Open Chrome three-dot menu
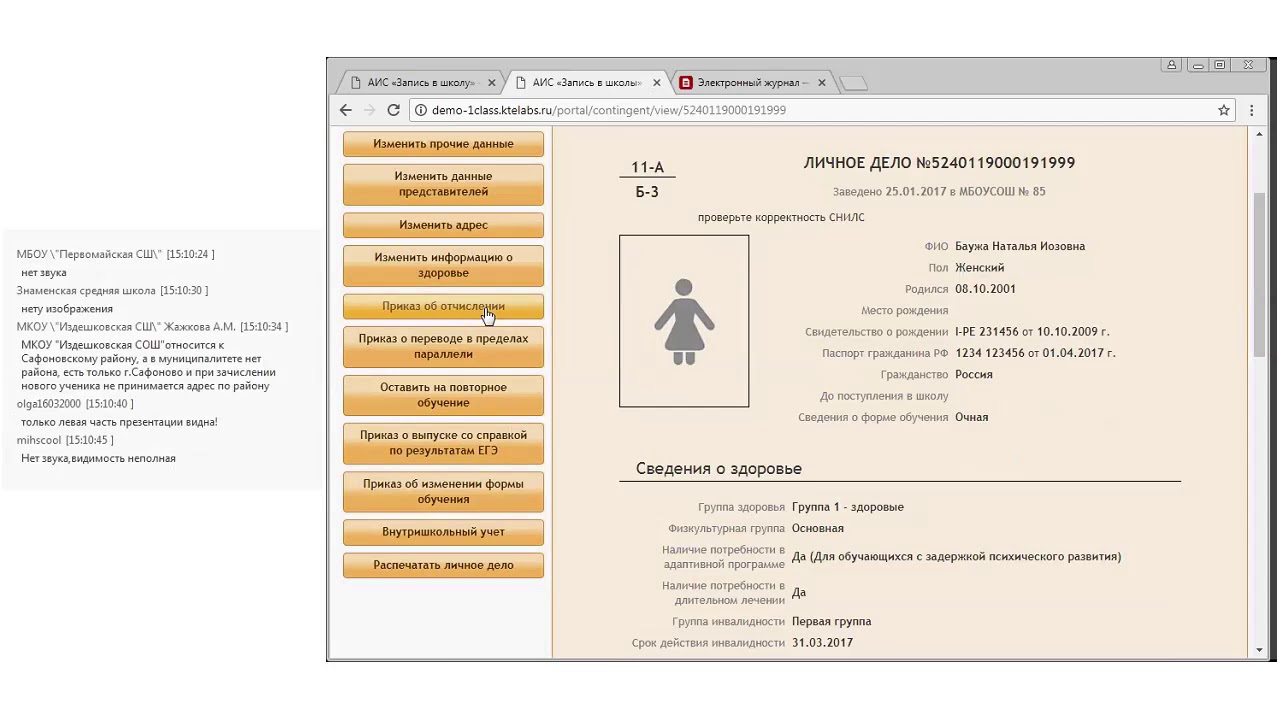The image size is (1280, 720). 1251,110
